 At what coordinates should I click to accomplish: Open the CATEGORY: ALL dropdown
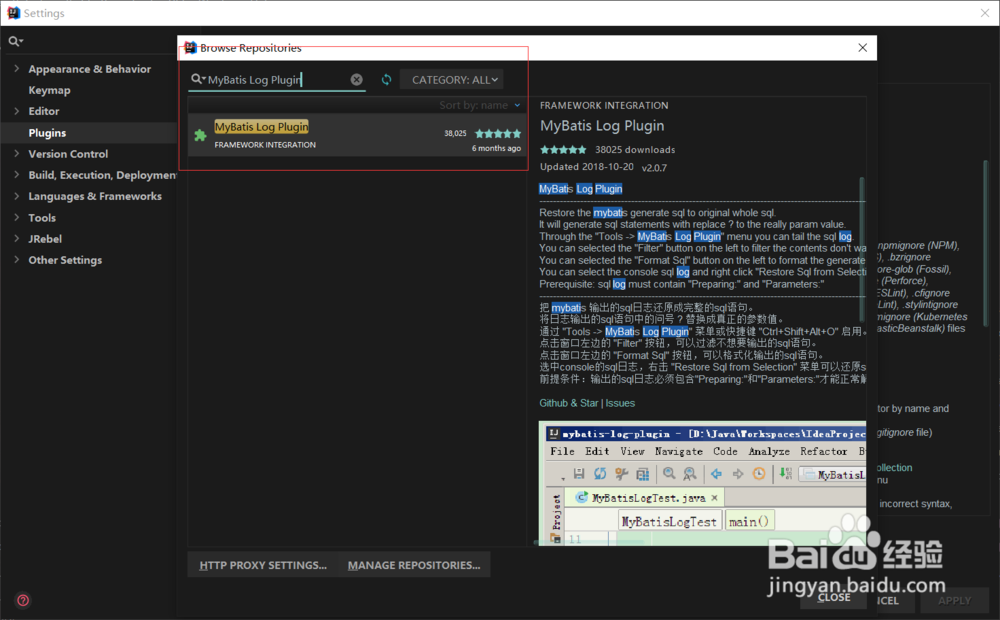(452, 80)
